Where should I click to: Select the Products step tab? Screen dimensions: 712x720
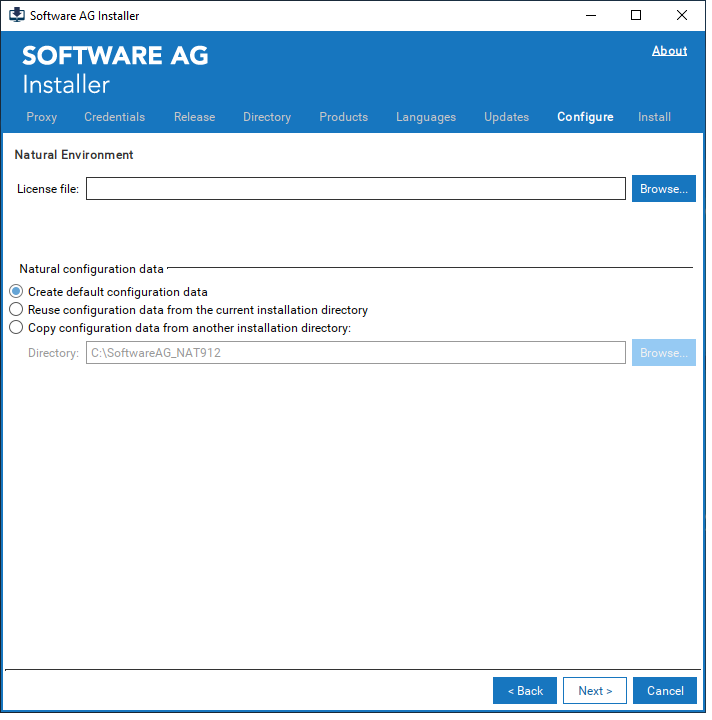(343, 117)
